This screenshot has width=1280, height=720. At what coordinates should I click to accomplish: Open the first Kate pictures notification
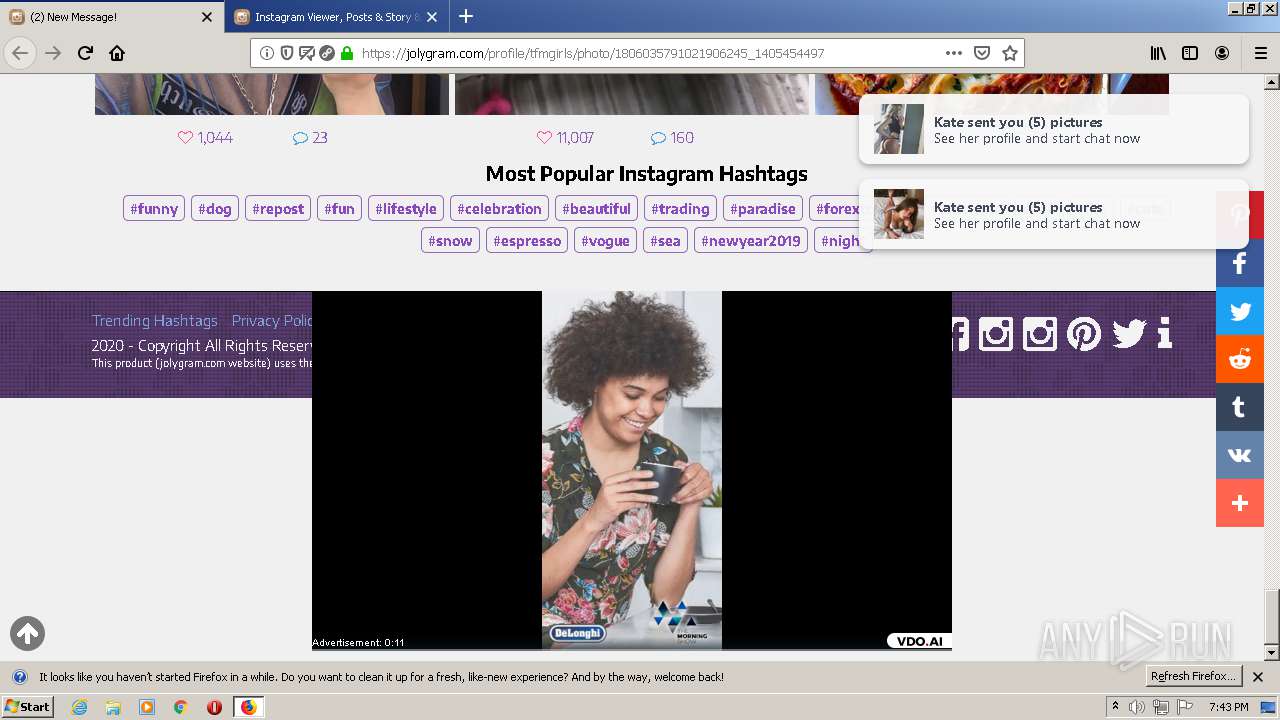[1054, 129]
